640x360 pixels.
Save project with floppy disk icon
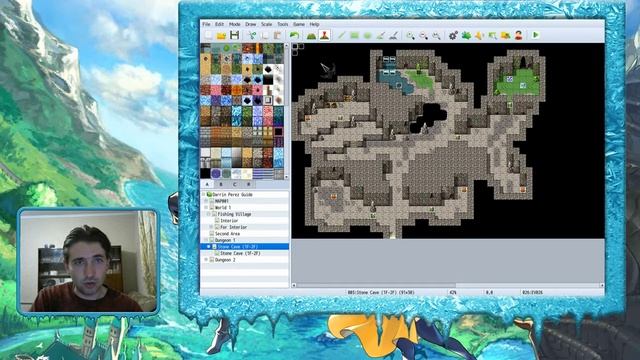click(x=235, y=36)
